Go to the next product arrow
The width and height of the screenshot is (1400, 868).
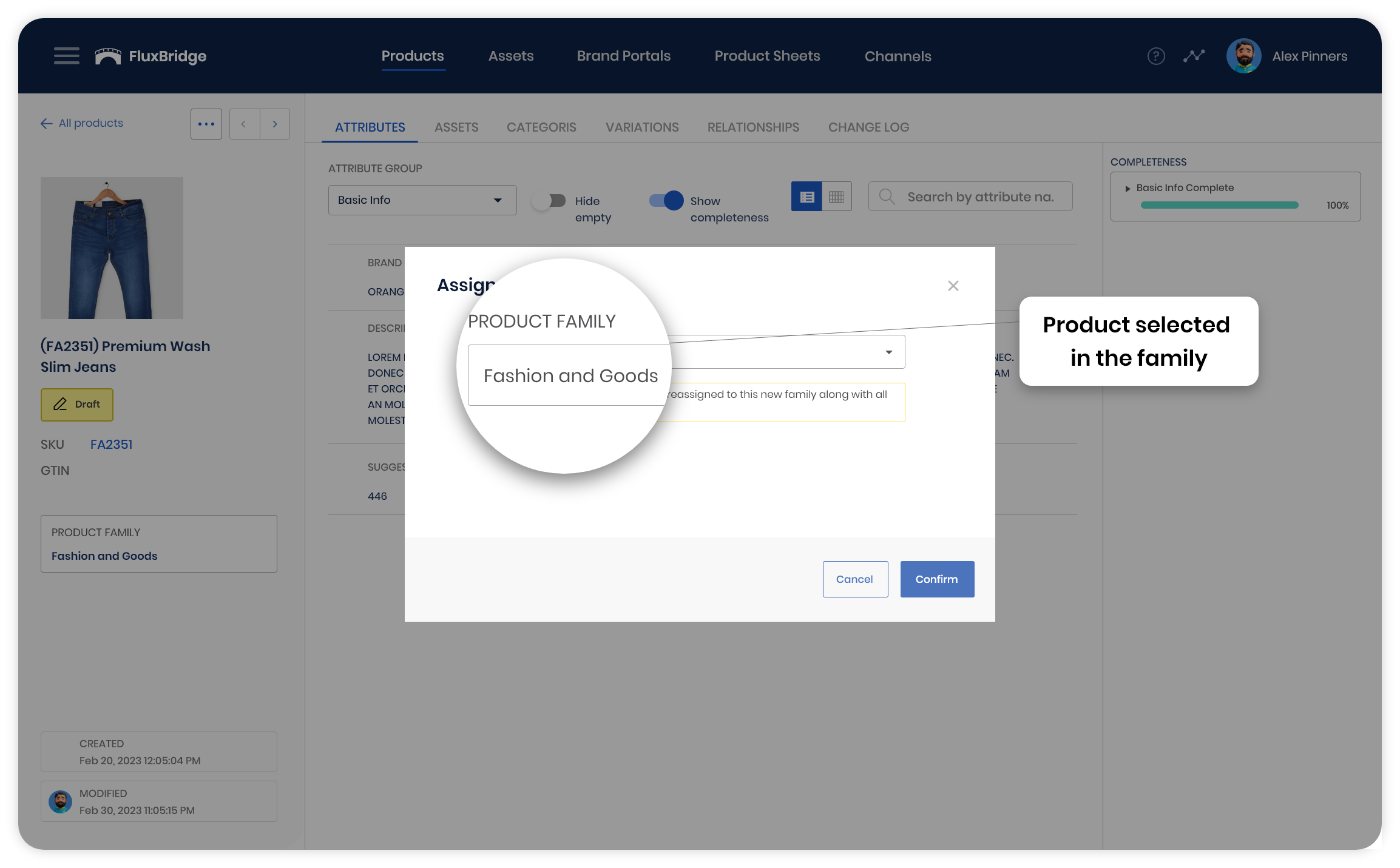click(275, 124)
